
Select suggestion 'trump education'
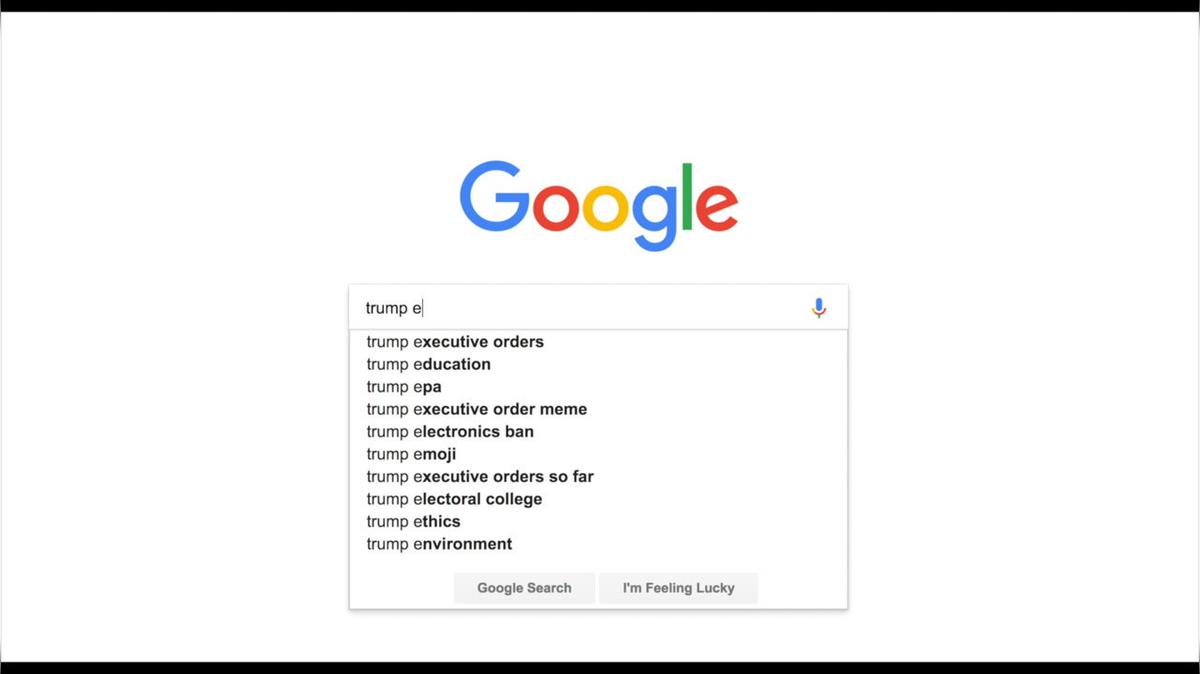pos(598,364)
